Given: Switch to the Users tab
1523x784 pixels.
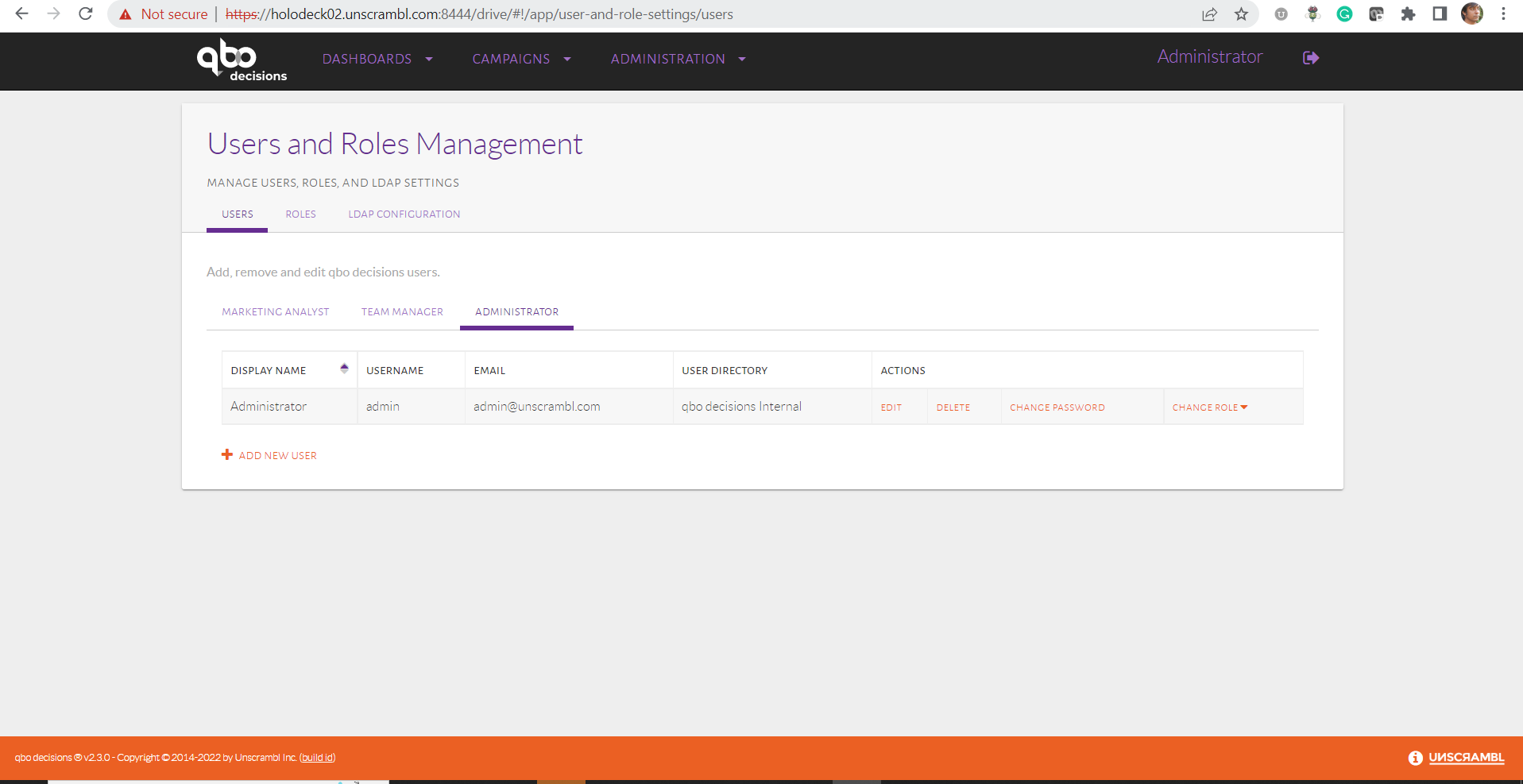Looking at the screenshot, I should pos(238,214).
